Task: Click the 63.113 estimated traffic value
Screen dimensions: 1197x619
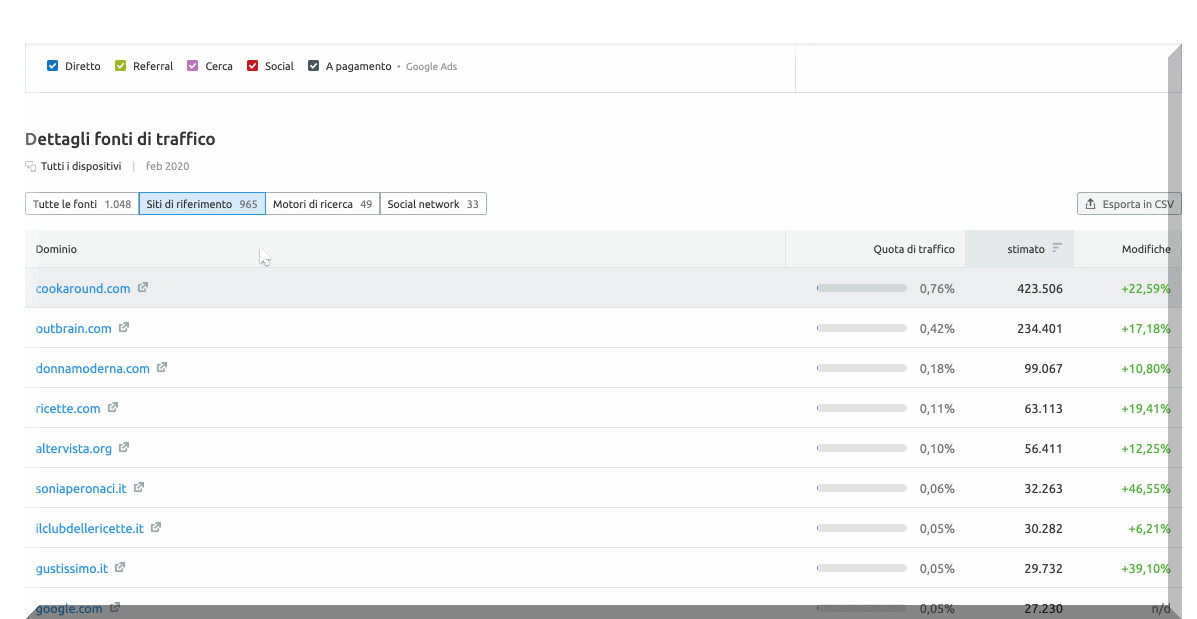Action: 1044,408
